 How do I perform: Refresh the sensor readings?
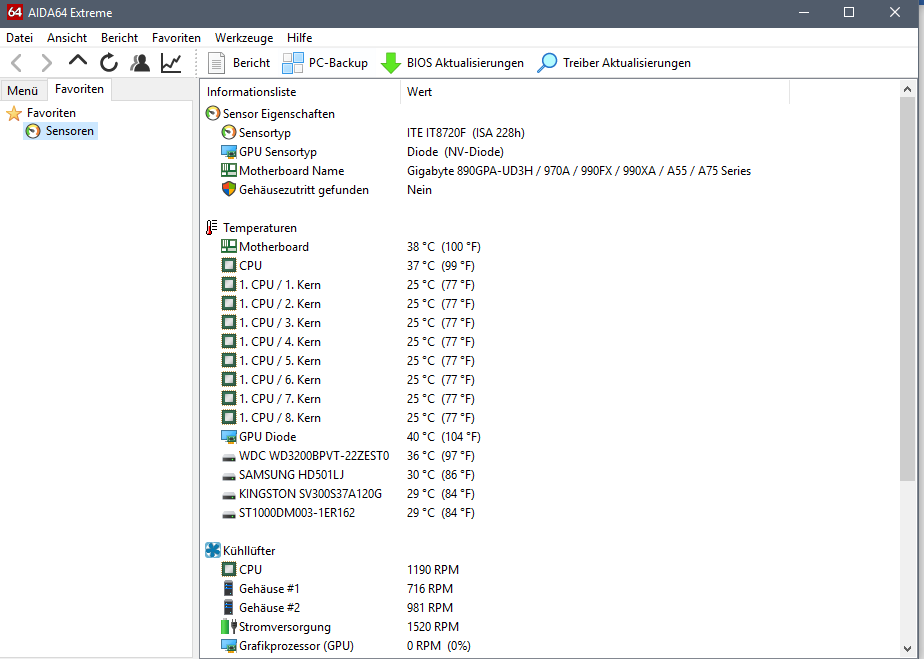coord(109,62)
